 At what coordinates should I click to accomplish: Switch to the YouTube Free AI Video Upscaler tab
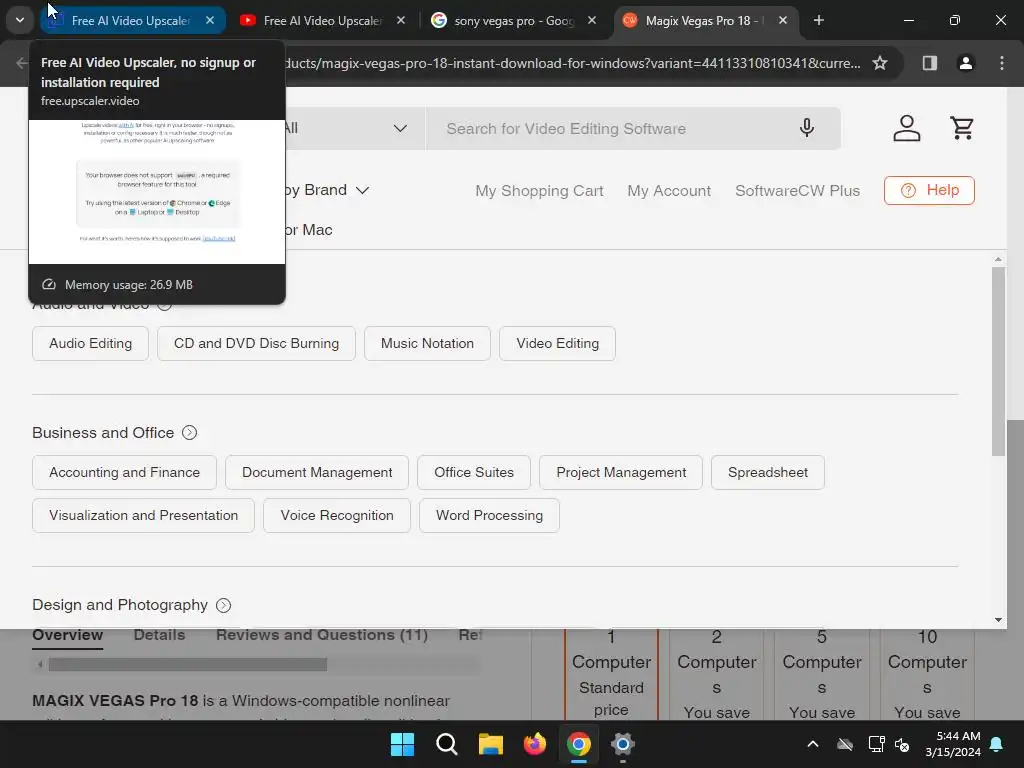pyautogui.click(x=321, y=21)
